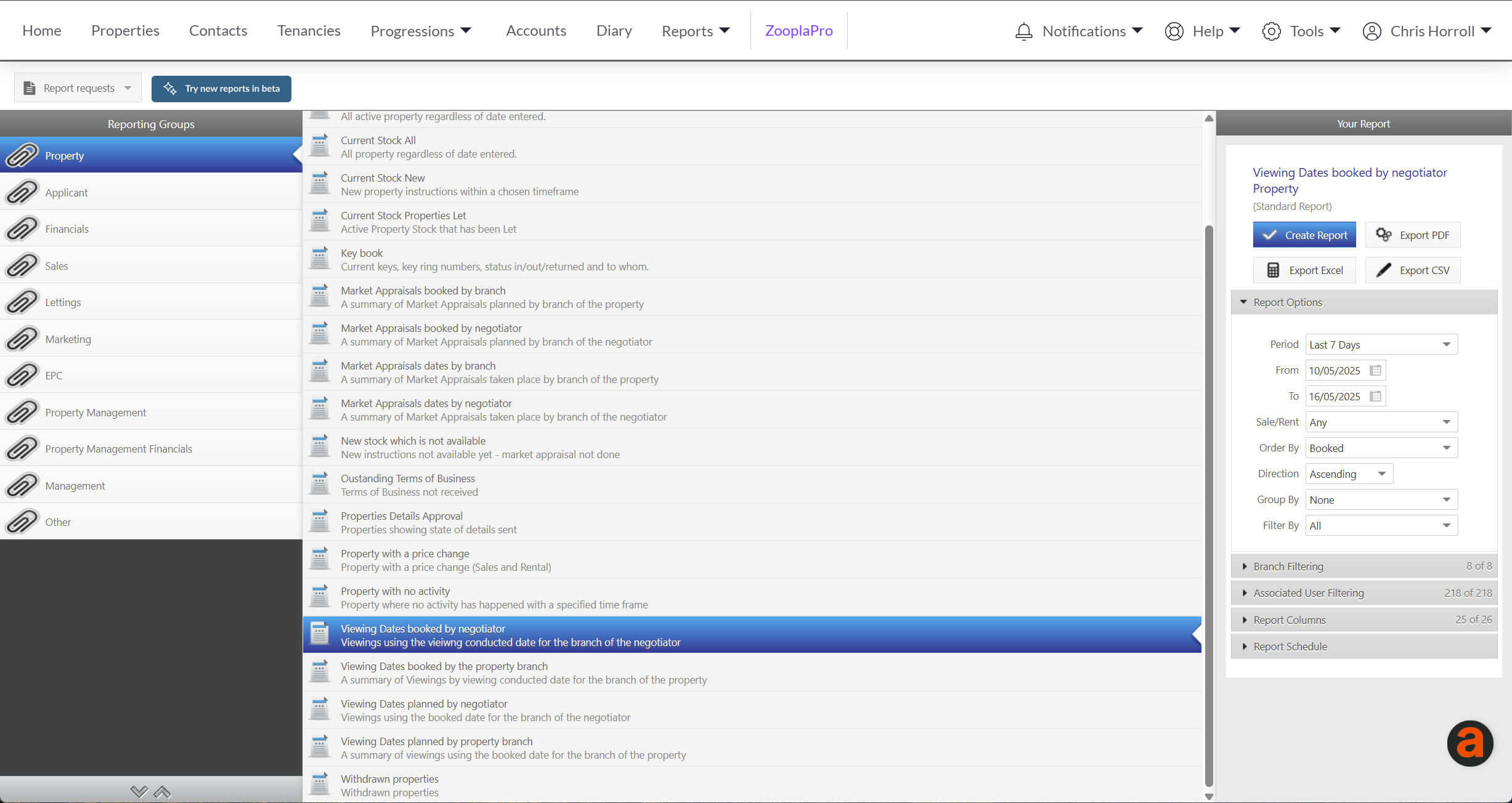Viewport: 1512px width, 803px height.
Task: Click the scrollbar down arrow
Action: pyautogui.click(x=1209, y=796)
